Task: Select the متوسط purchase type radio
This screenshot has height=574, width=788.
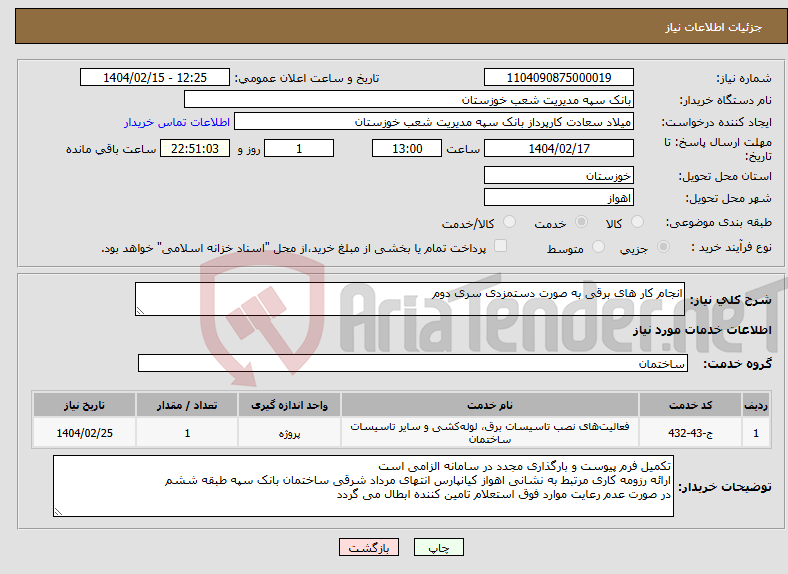Action: (x=598, y=246)
